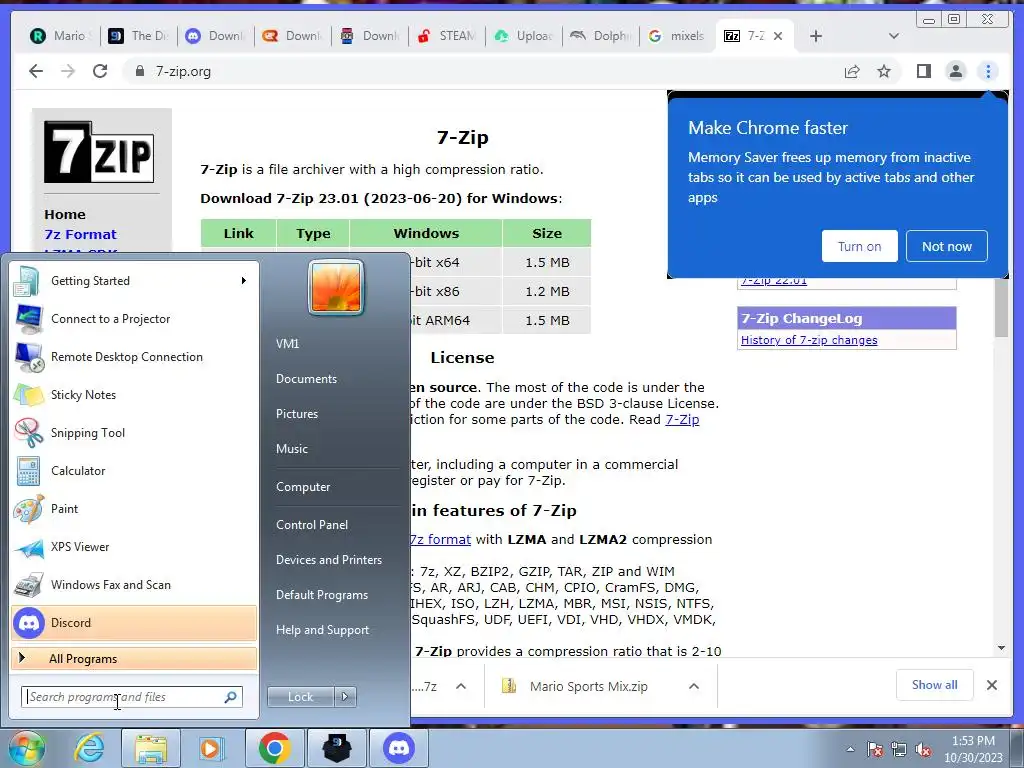Open Help and Support
The image size is (1024, 768).
click(x=323, y=630)
